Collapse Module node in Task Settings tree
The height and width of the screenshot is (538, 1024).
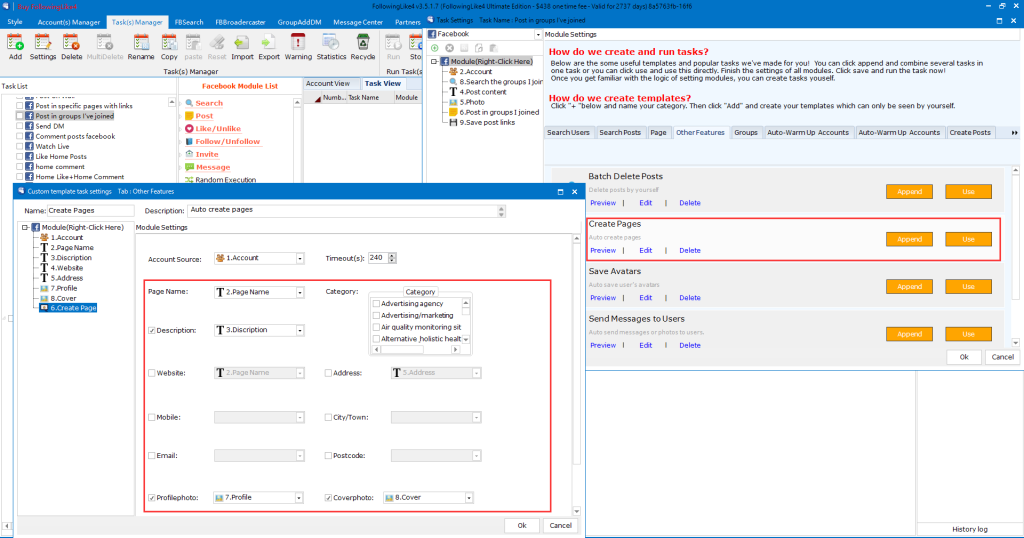tap(434, 61)
